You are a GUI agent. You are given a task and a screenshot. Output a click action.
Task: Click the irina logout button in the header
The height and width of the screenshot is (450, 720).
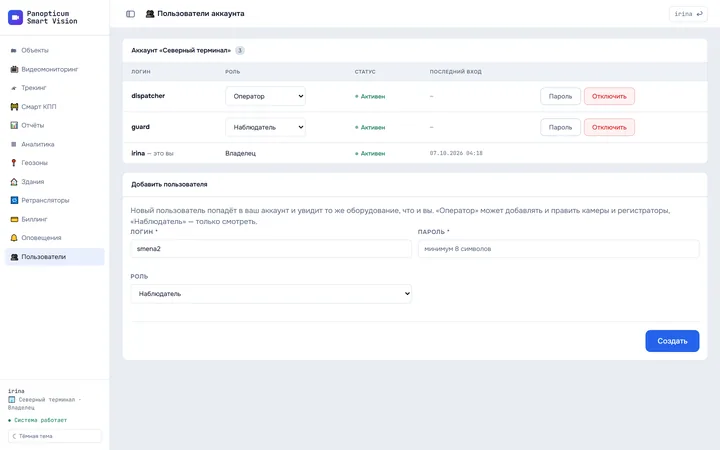(x=688, y=14)
